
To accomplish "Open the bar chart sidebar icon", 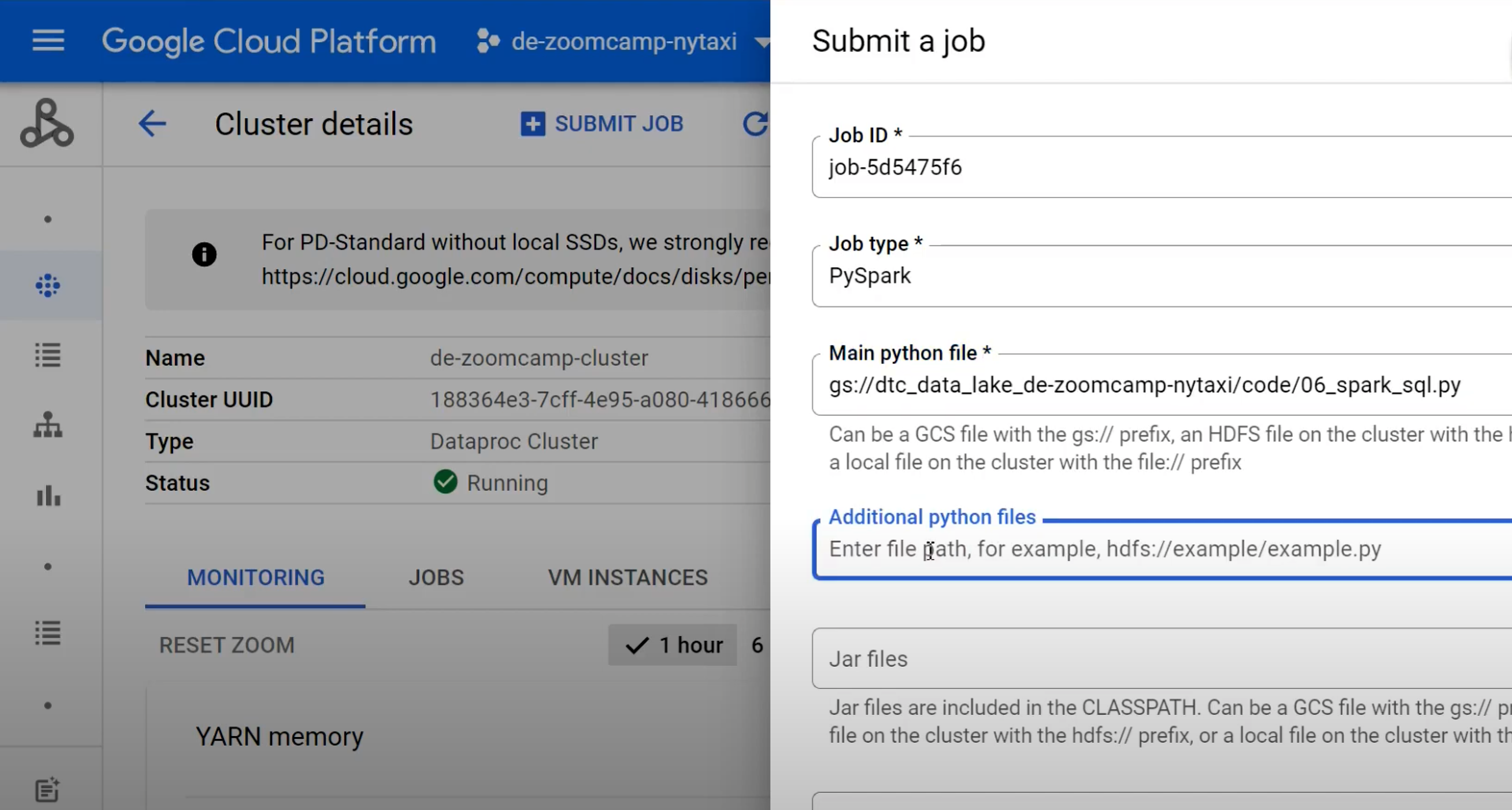I will point(48,495).
